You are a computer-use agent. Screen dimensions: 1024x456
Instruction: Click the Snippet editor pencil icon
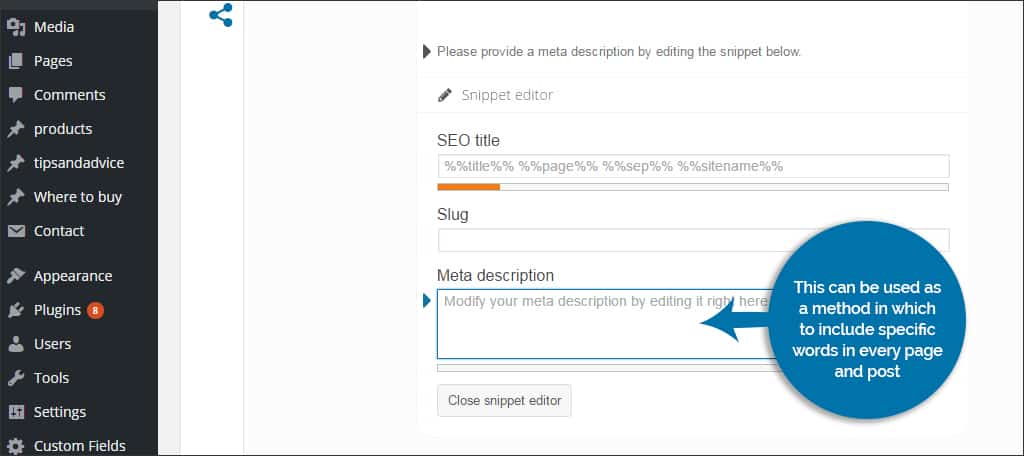click(445, 95)
